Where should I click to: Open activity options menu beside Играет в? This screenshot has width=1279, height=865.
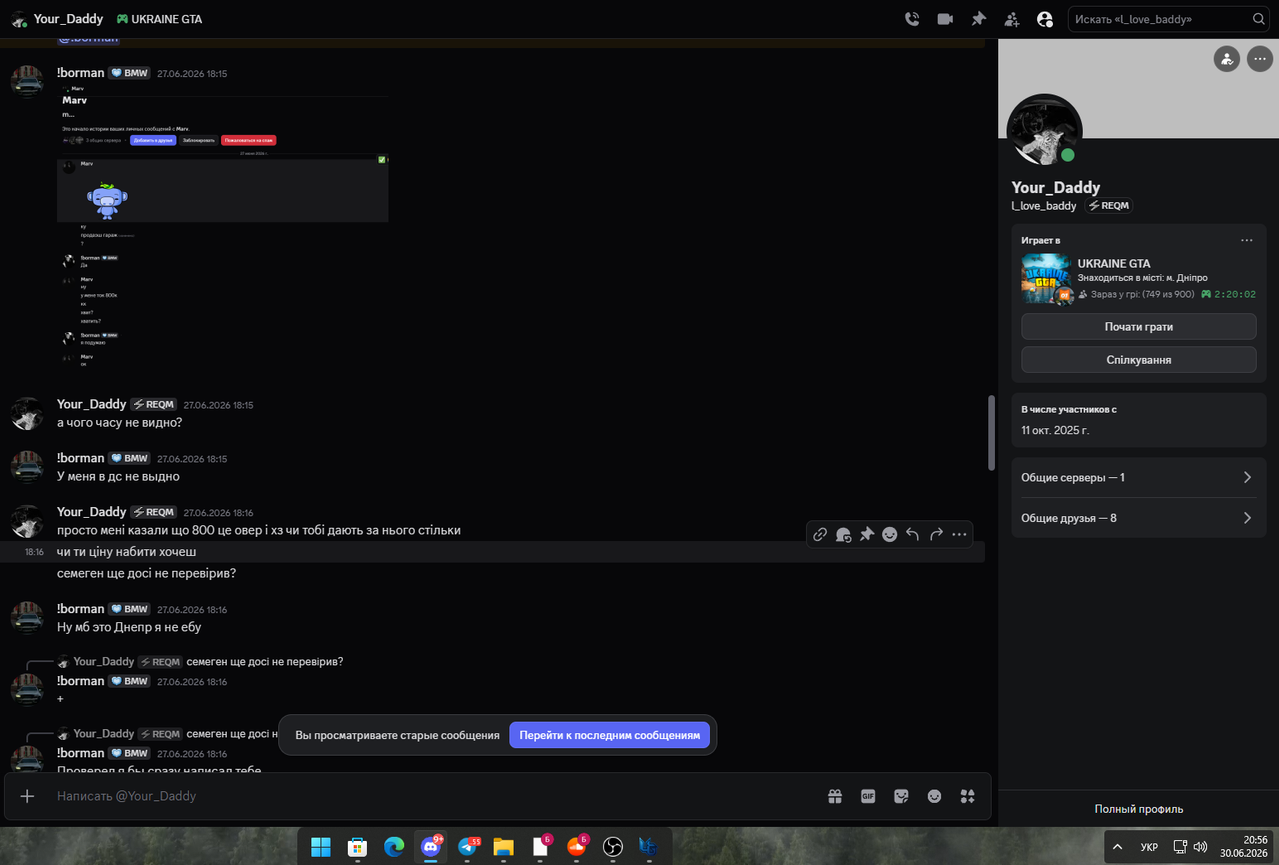coord(1247,240)
